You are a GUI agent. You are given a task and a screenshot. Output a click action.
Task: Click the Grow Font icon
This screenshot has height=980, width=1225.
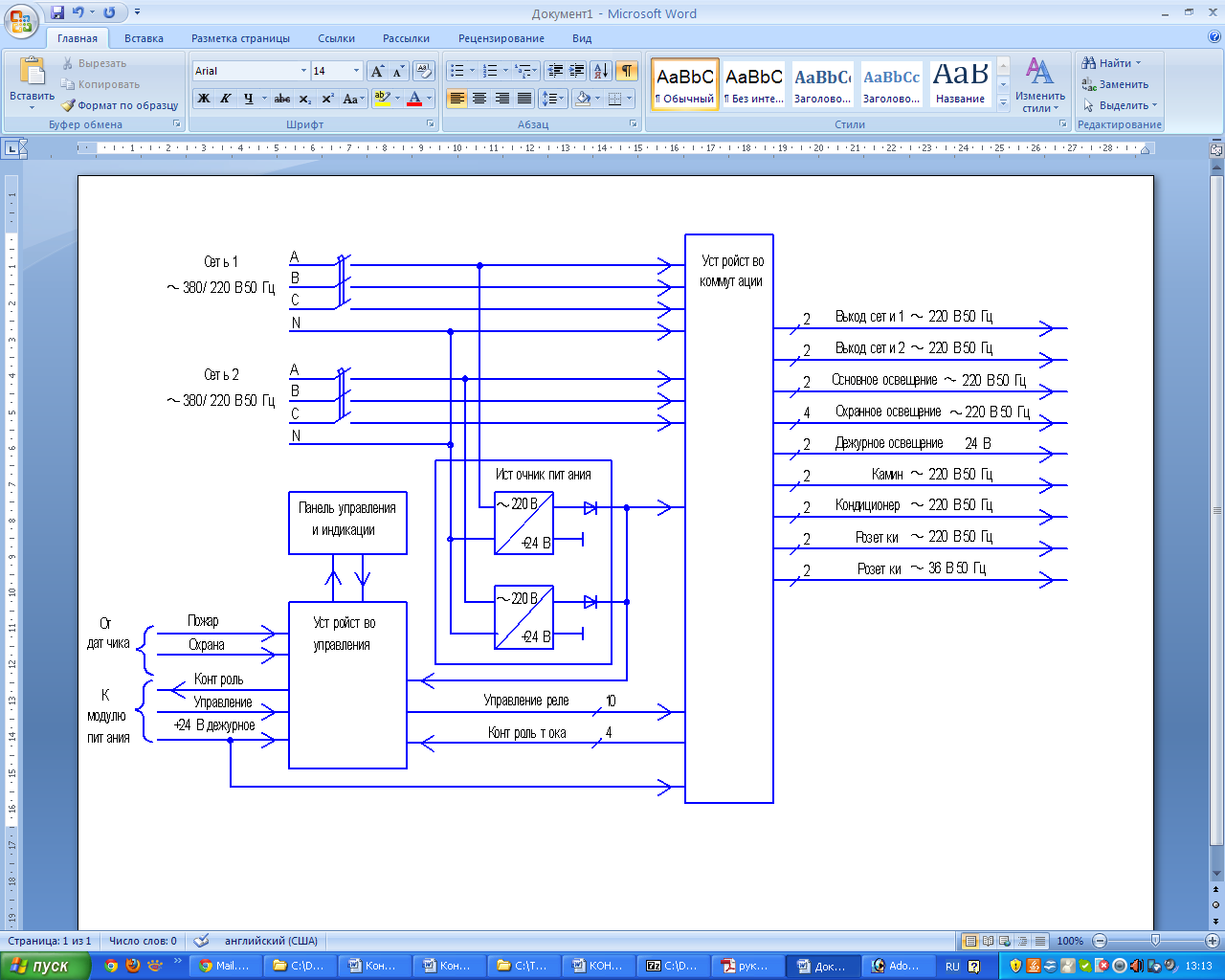(x=377, y=71)
